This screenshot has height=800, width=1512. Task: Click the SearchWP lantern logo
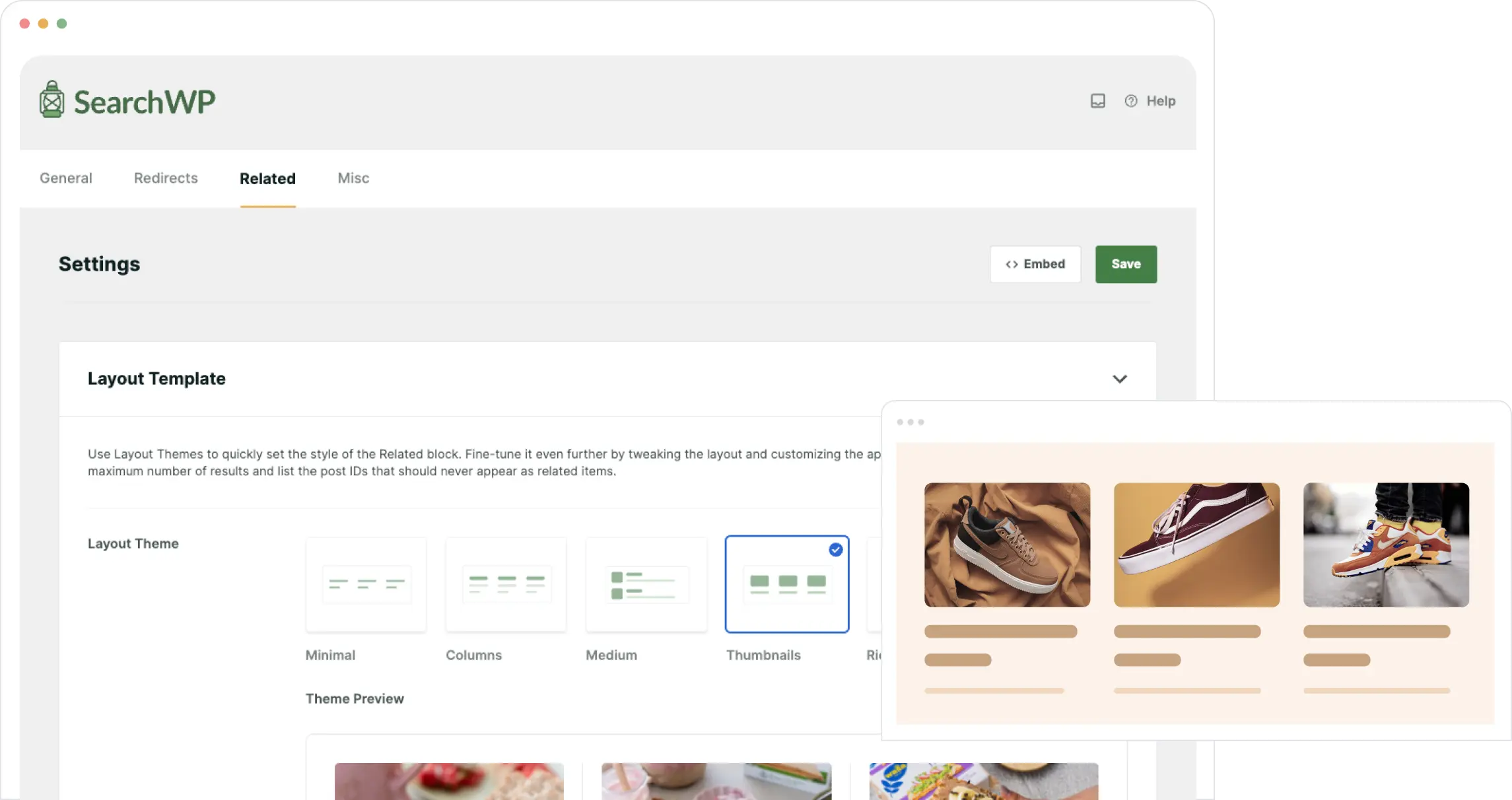pyautogui.click(x=52, y=99)
